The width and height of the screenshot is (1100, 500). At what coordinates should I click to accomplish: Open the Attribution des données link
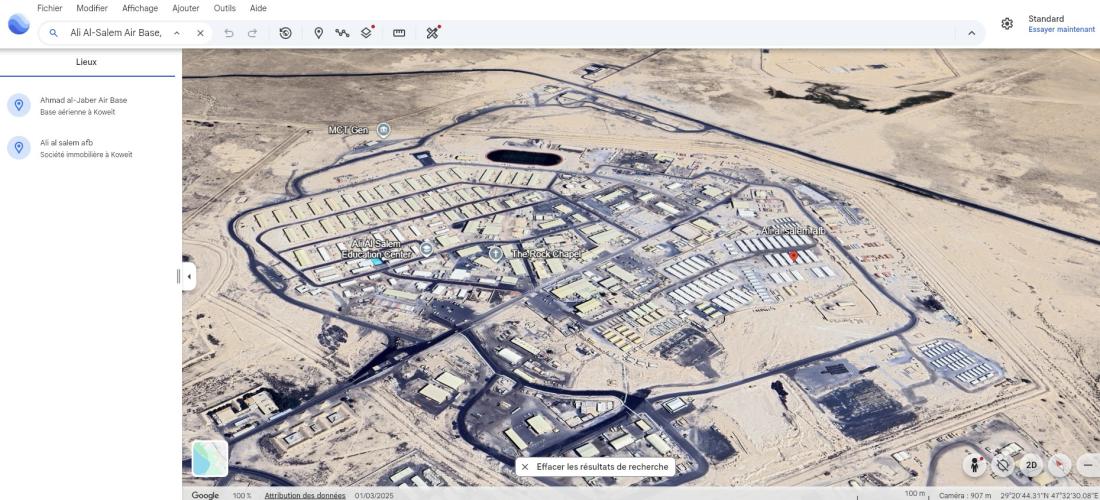click(305, 495)
